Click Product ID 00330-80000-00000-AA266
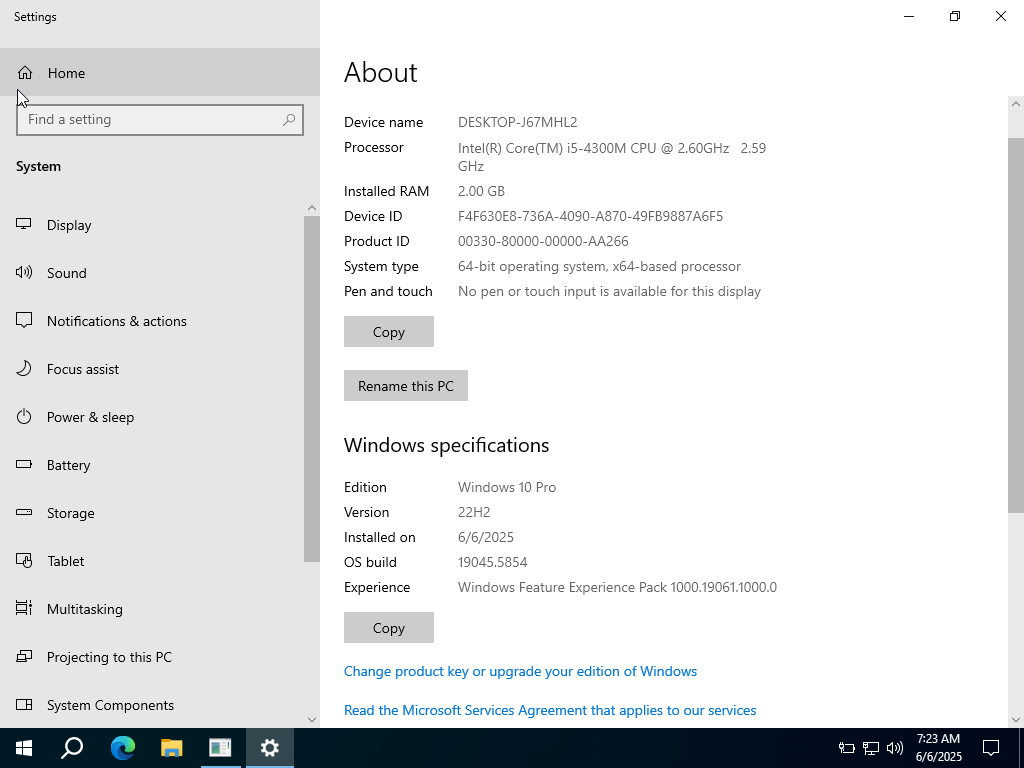Image resolution: width=1024 pixels, height=768 pixels. click(543, 241)
